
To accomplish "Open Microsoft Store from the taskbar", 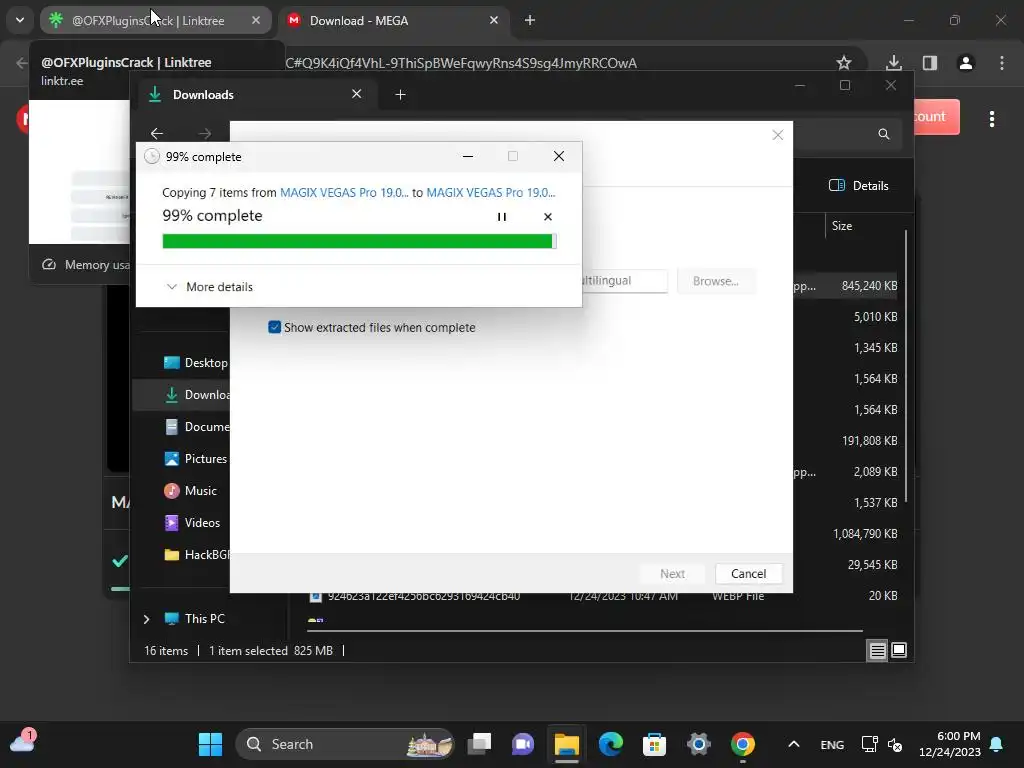I will pyautogui.click(x=654, y=744).
